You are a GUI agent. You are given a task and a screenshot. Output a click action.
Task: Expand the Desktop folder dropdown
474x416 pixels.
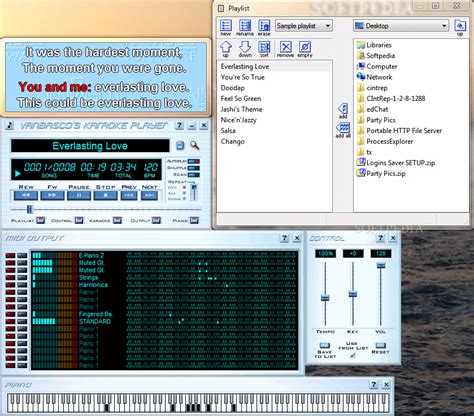(401, 26)
